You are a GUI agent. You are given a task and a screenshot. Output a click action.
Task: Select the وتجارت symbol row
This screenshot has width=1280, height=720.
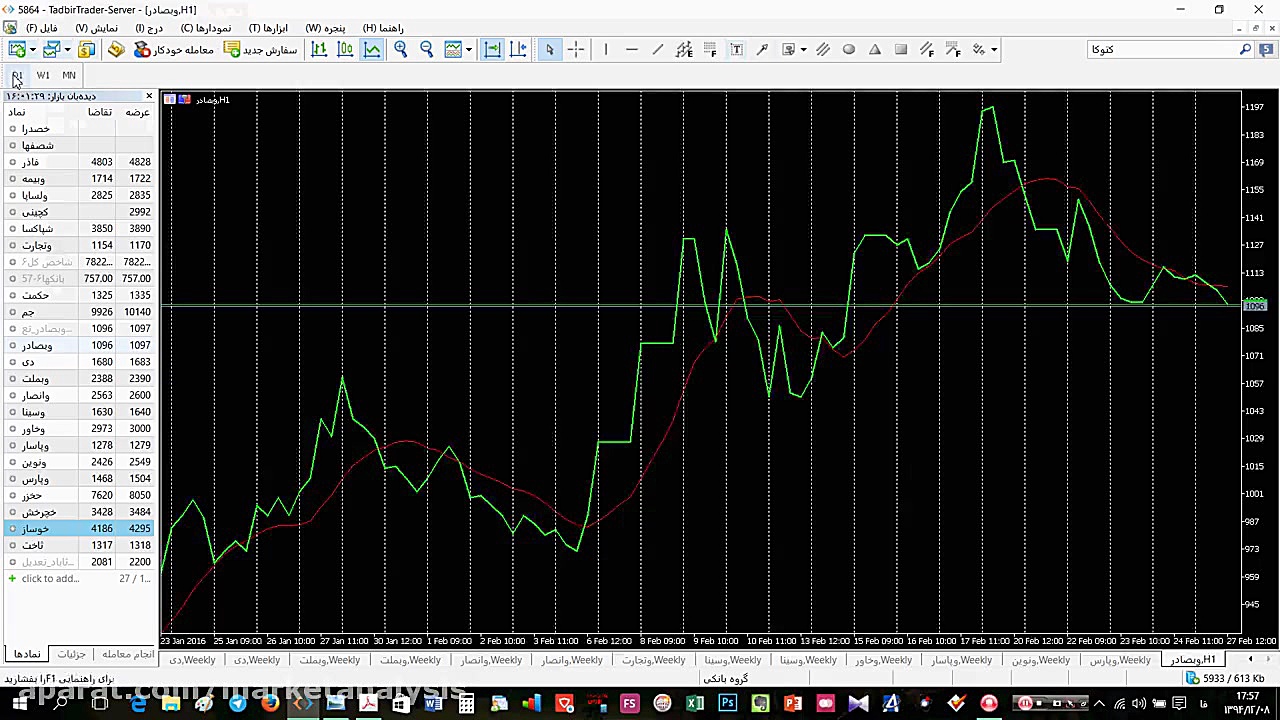(80, 245)
